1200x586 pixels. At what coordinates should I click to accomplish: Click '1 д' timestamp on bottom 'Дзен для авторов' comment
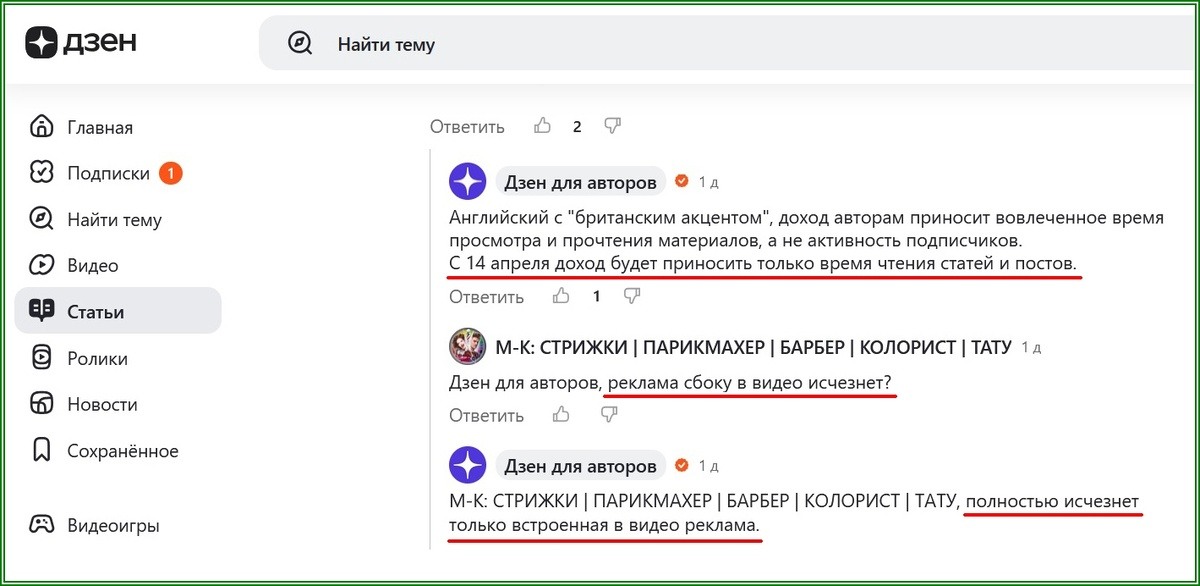click(708, 466)
